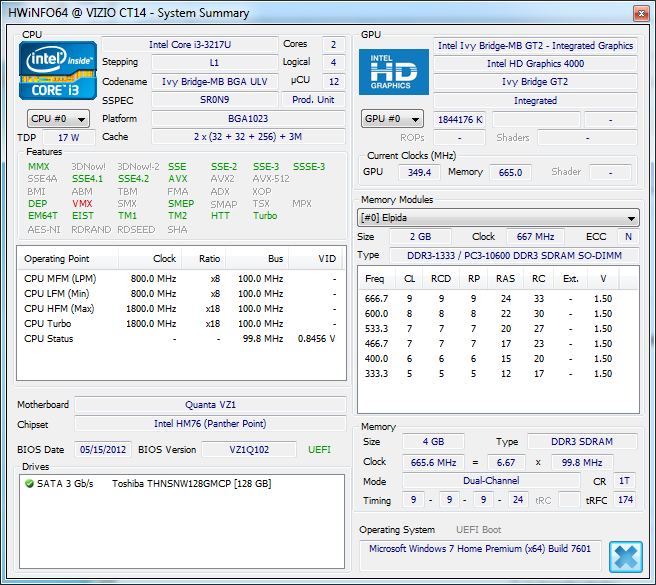The height and width of the screenshot is (585, 656).
Task: Click the tRFC 174 value field
Action: (x=625, y=500)
